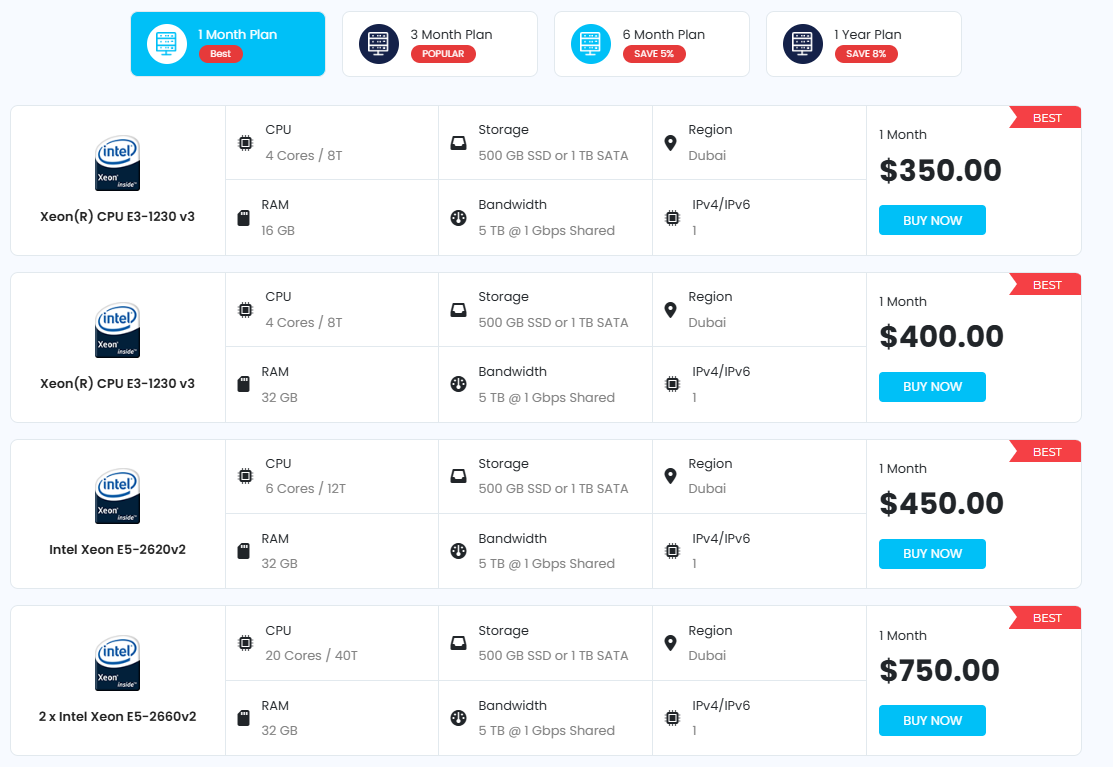Click Buy Now for the $350.00 server
The width and height of the screenshot is (1113, 767).
coord(932,220)
